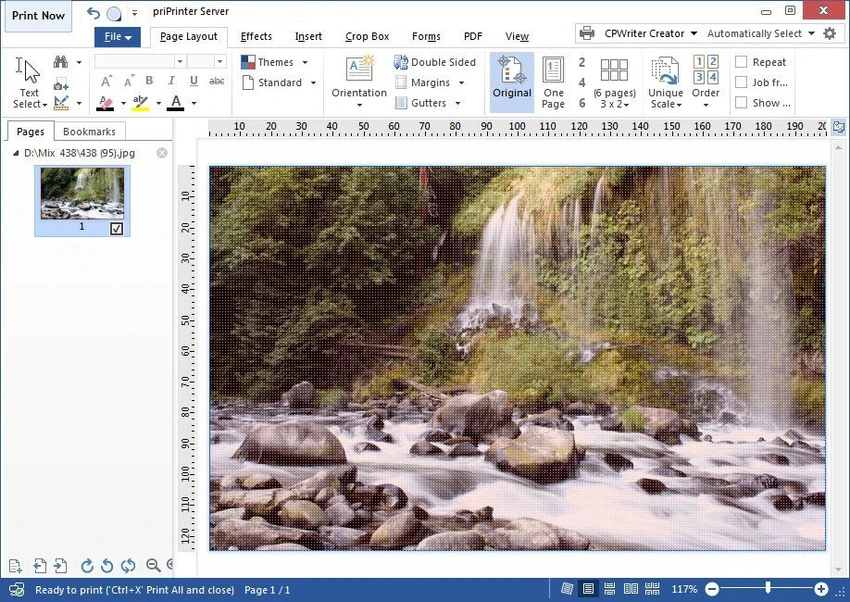Screen dimensions: 850x602
Task: Select the thumbnails grid view icon in status bar
Action: [652, 588]
